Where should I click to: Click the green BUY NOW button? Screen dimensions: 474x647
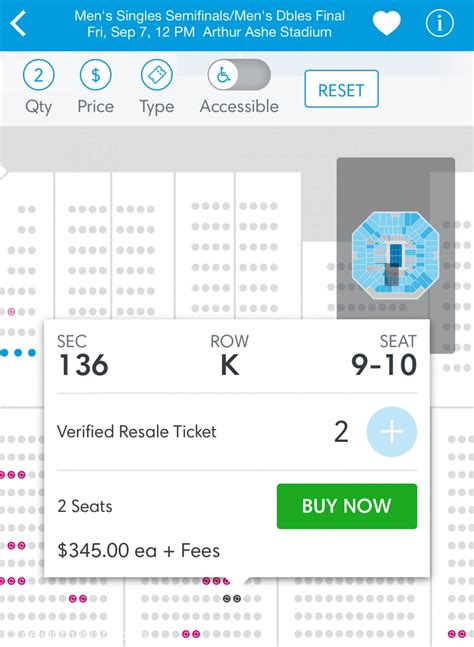coord(347,506)
